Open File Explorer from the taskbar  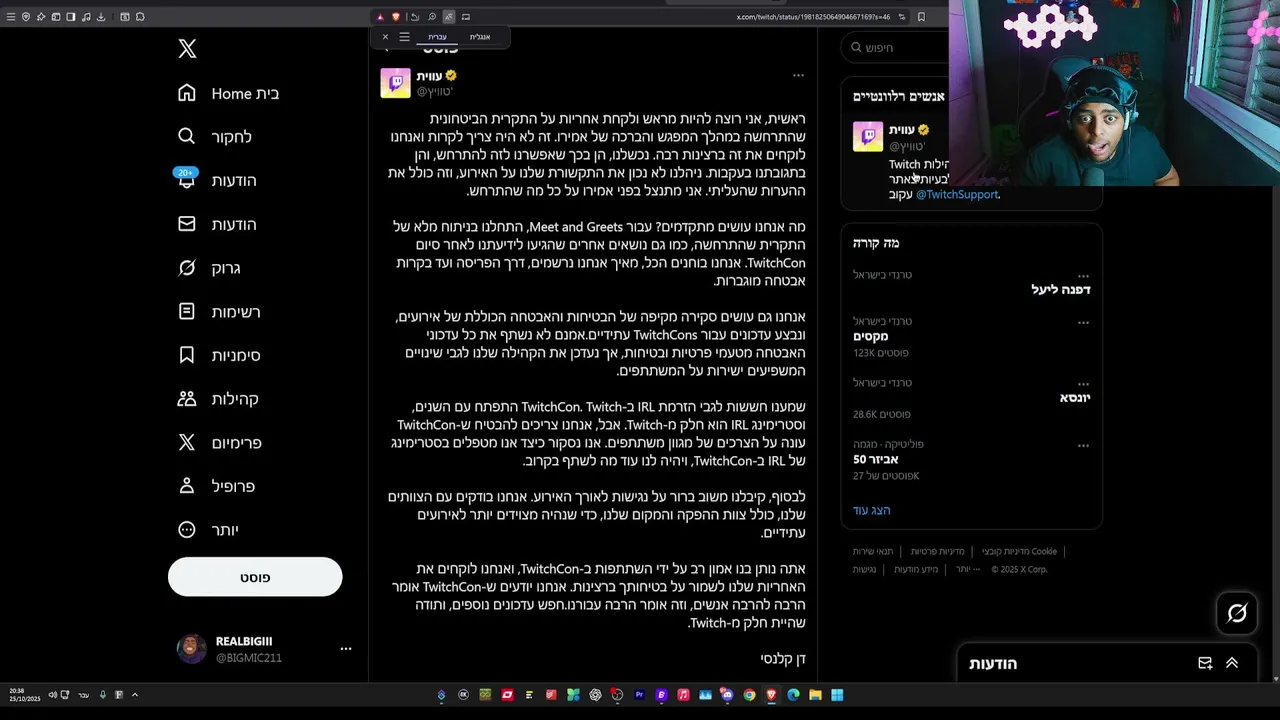click(815, 695)
